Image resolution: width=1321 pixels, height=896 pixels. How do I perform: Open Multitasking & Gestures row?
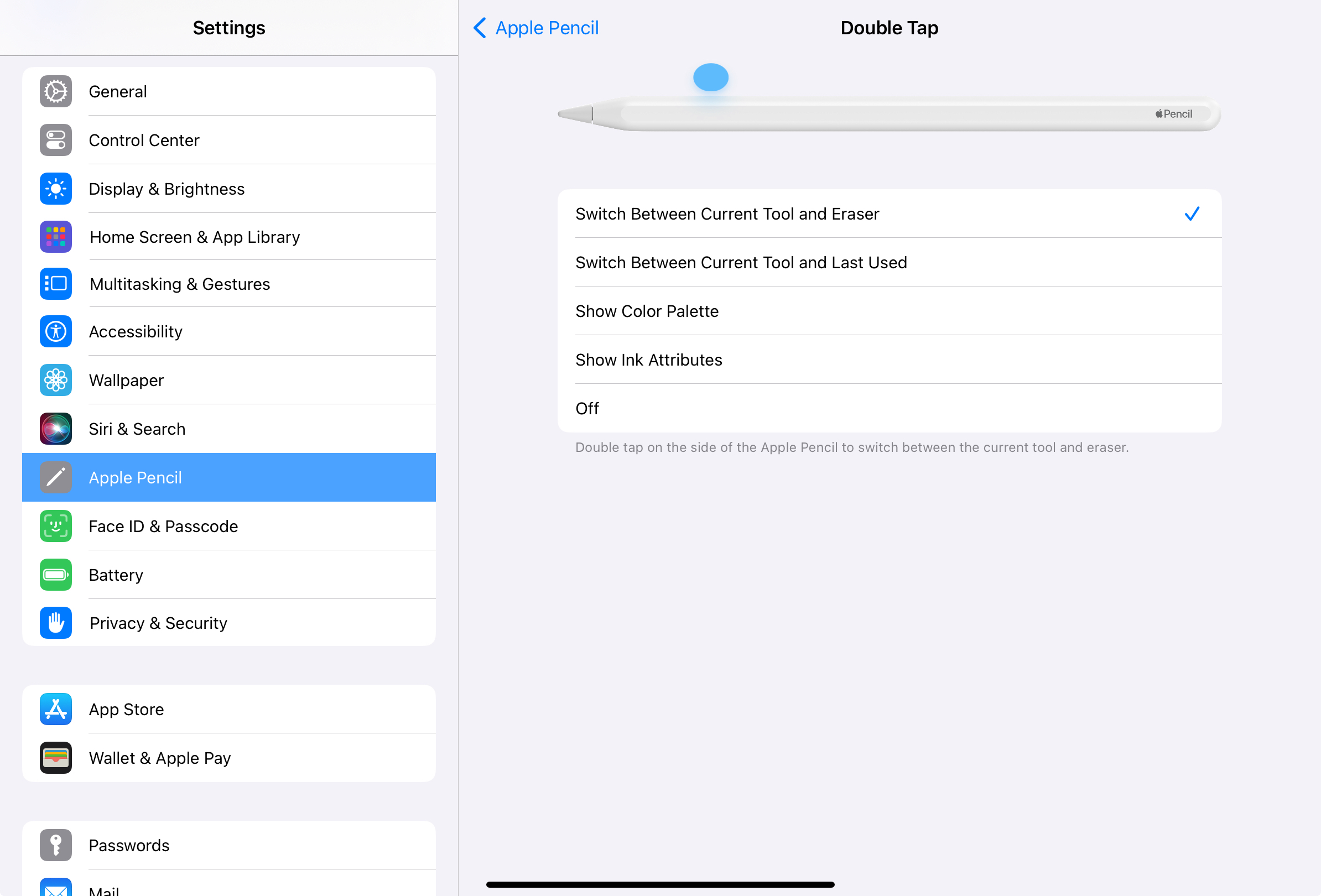point(229,284)
